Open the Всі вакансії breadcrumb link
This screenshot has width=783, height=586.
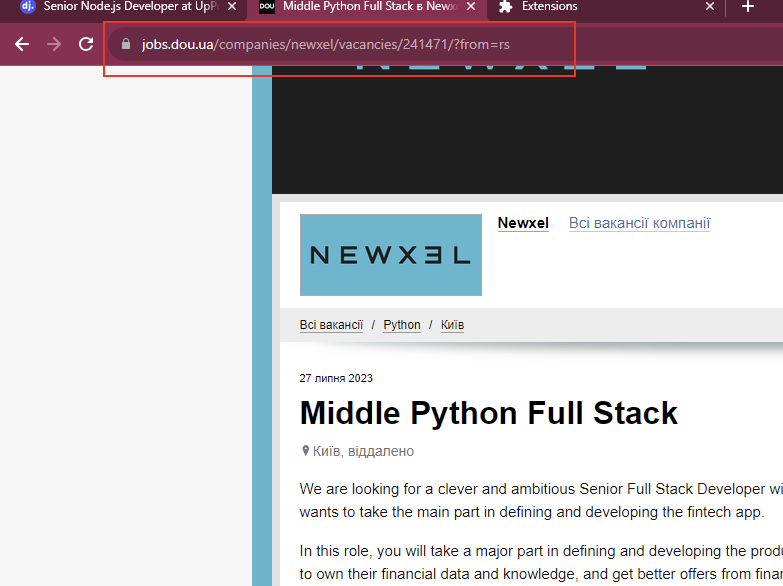coord(331,325)
